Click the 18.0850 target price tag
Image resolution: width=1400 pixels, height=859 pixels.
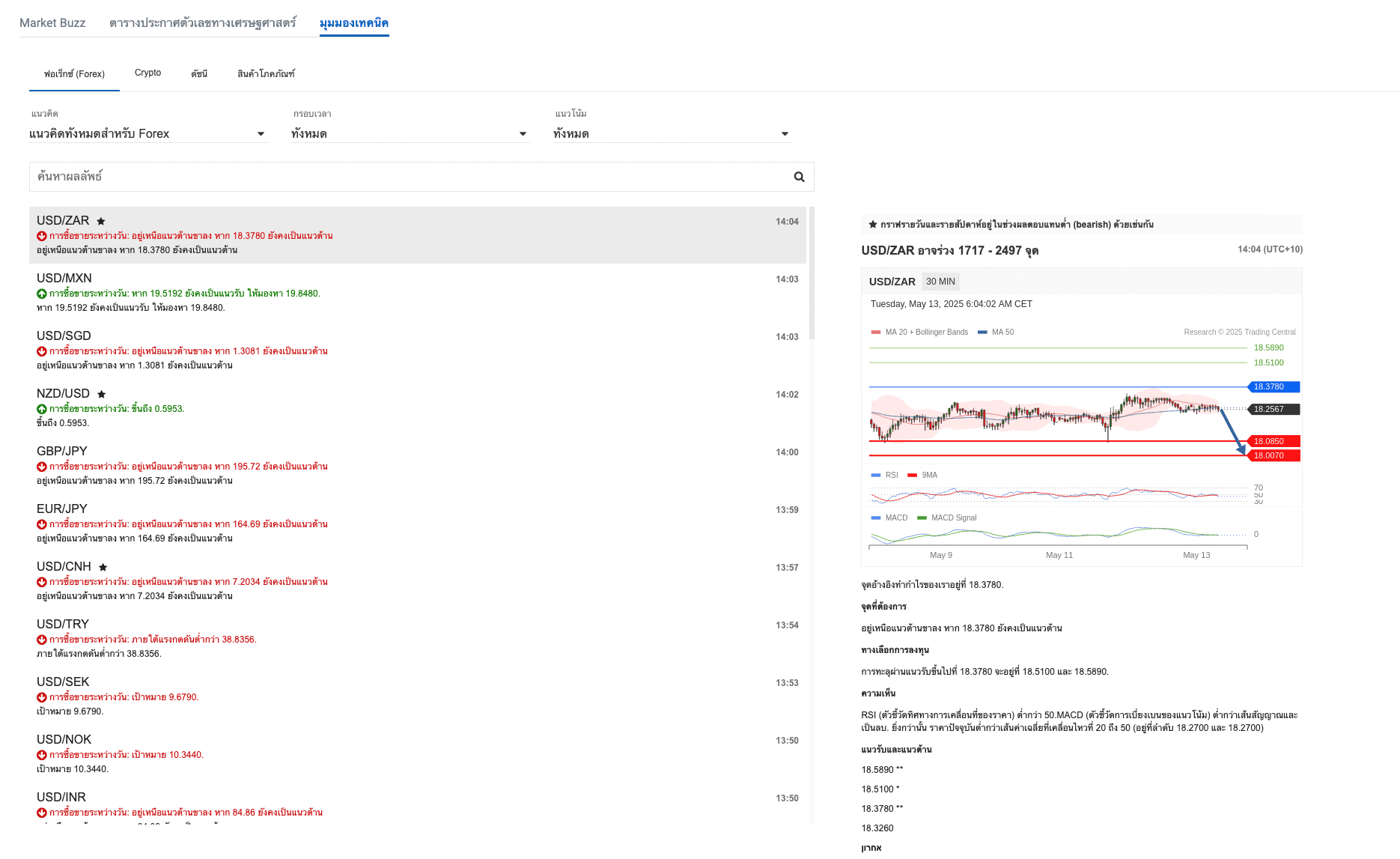pos(1273,442)
